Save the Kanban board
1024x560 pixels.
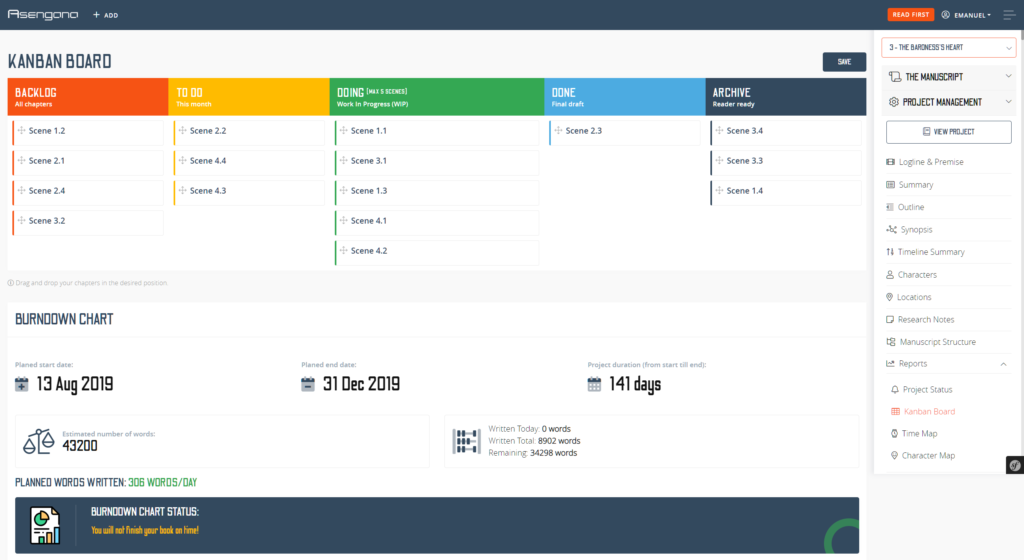pyautogui.click(x=844, y=62)
